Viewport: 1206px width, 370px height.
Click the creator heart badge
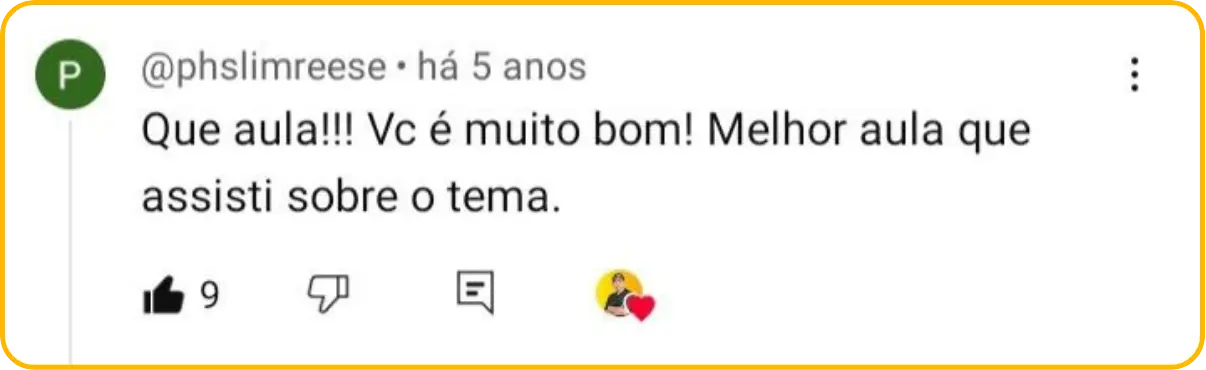626,295
